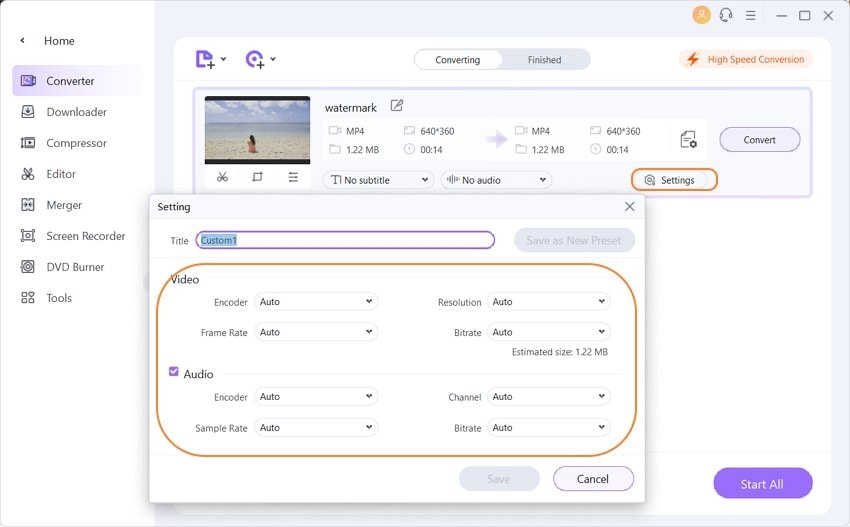Click the Title input field
The height and width of the screenshot is (527, 850).
(x=345, y=240)
